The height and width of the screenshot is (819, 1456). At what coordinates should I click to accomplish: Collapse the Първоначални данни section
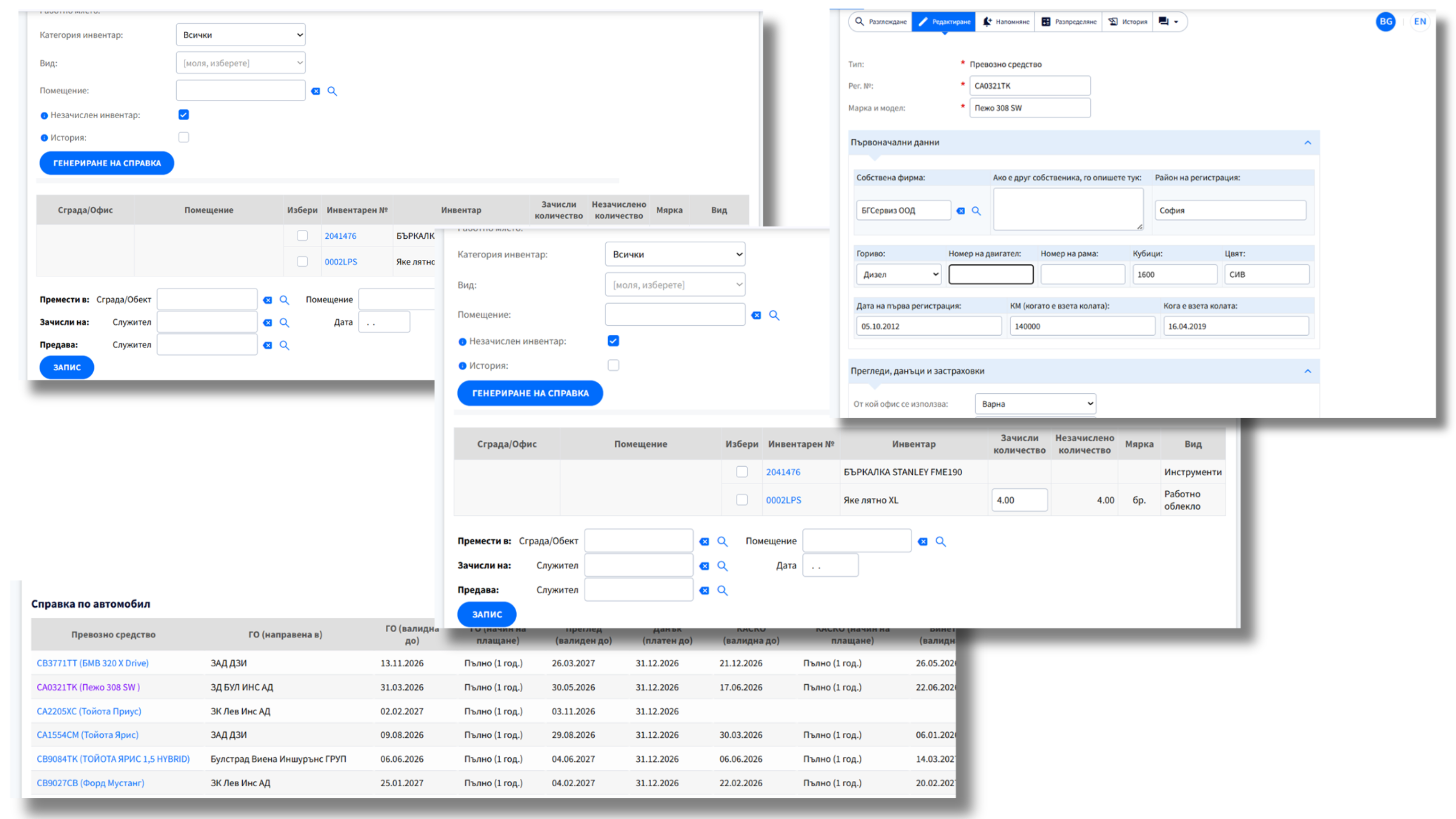[x=1307, y=142]
